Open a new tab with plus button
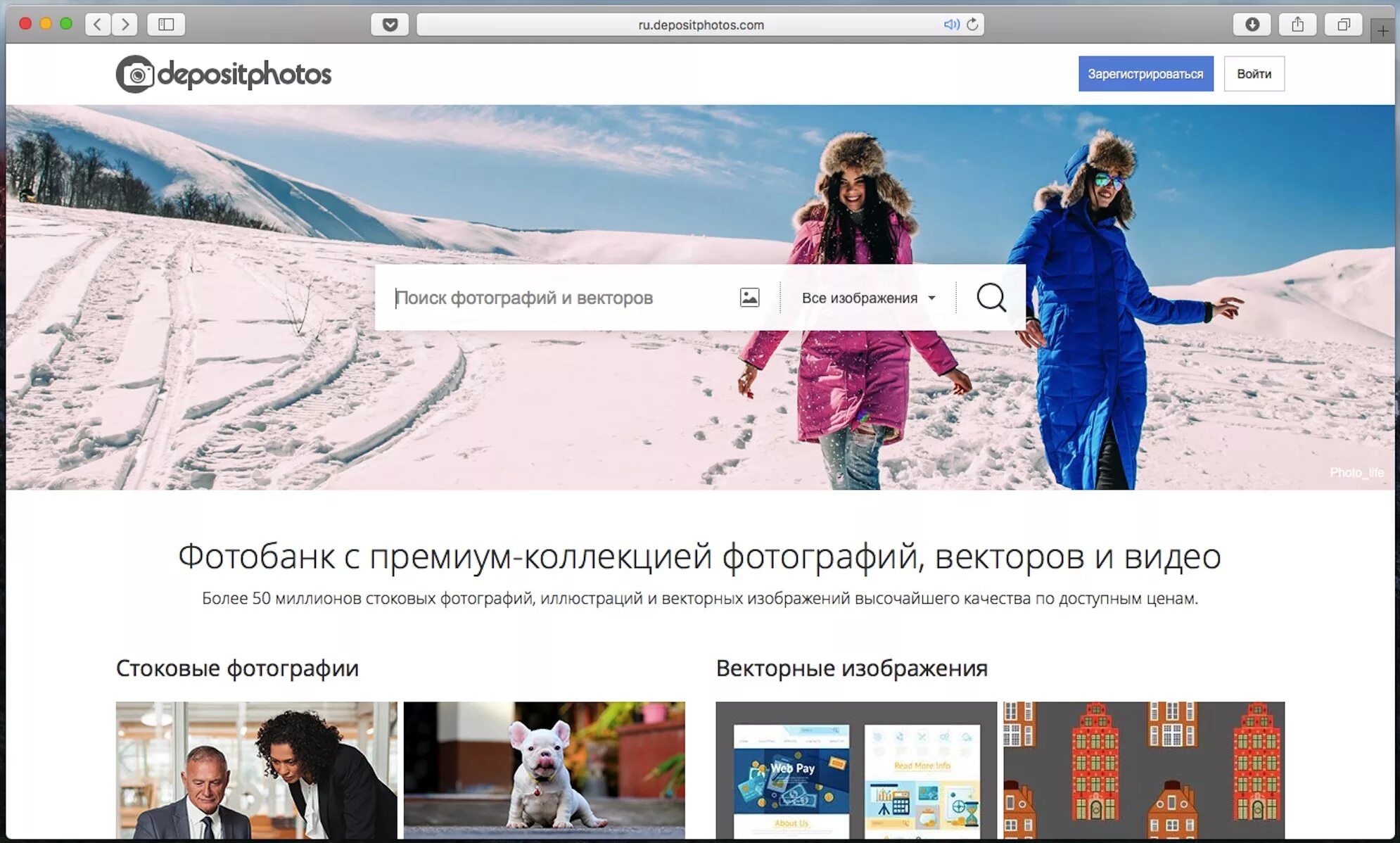Viewport: 1400px width, 843px height. tap(1382, 31)
